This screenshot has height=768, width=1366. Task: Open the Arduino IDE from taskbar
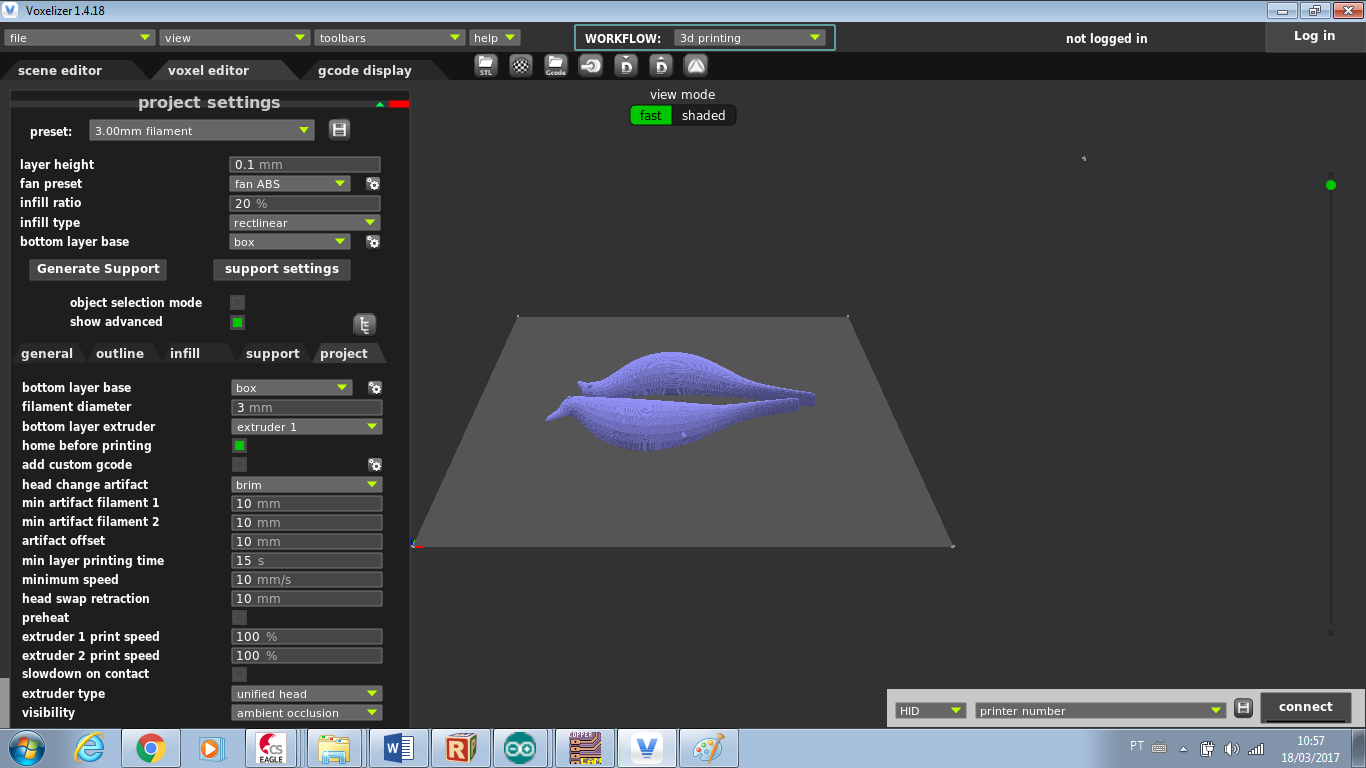[521, 748]
